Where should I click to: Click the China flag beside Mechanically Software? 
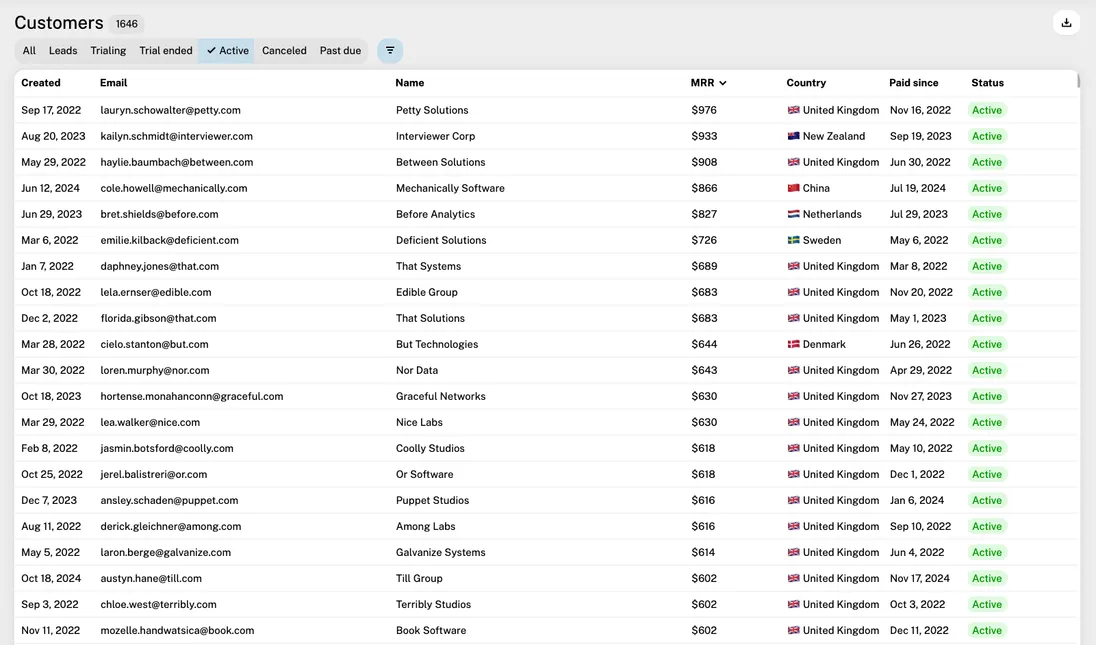click(x=793, y=187)
